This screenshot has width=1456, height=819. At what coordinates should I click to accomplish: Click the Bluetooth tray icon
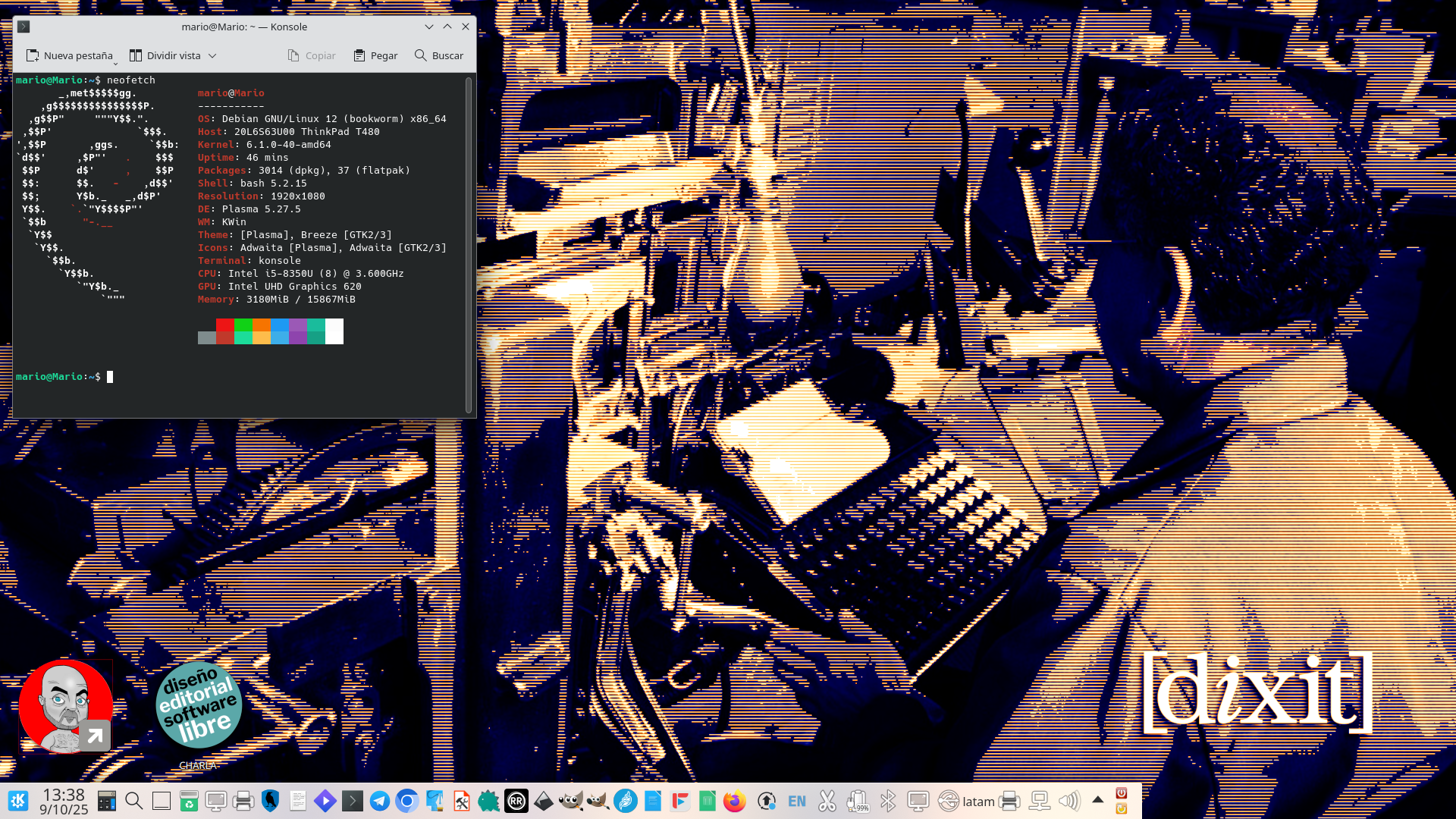(x=887, y=802)
